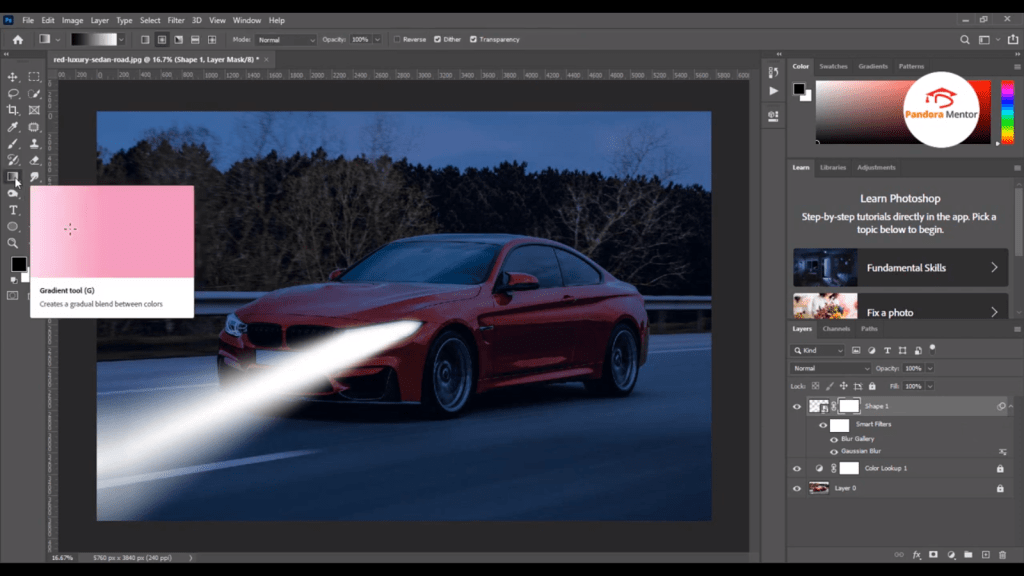1024x576 pixels.
Task: Open the Filter menu
Action: click(x=174, y=19)
